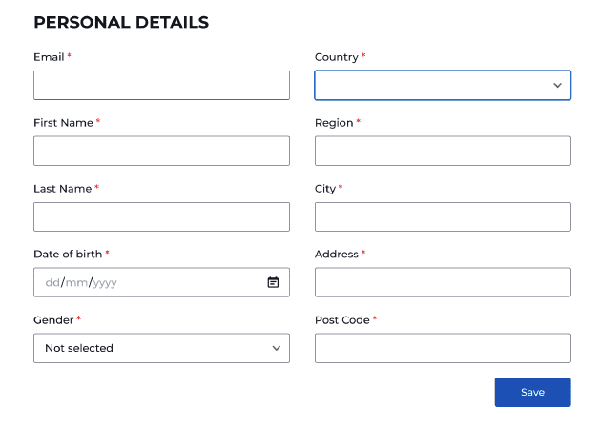The image size is (600, 429).
Task: Click the City text field
Action: 442,217
